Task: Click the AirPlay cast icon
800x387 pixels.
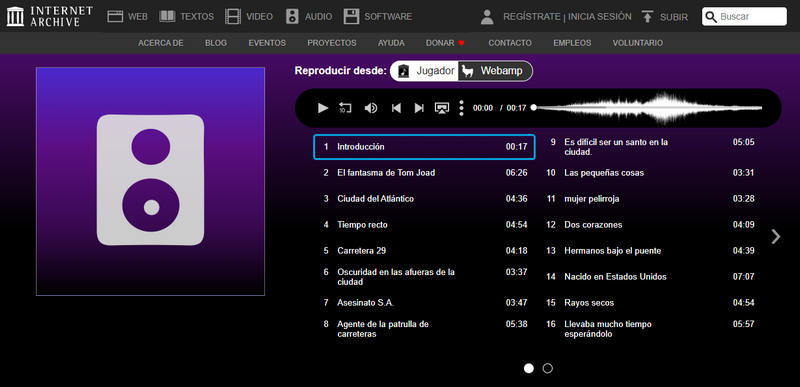Action: coord(441,108)
